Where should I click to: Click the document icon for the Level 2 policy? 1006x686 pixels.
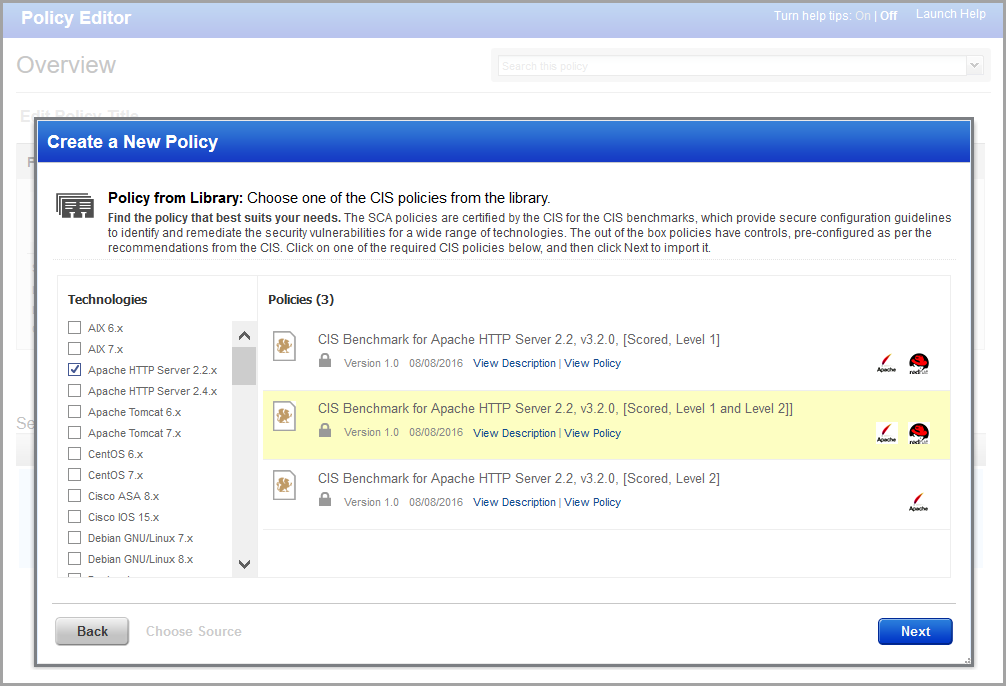pos(284,486)
